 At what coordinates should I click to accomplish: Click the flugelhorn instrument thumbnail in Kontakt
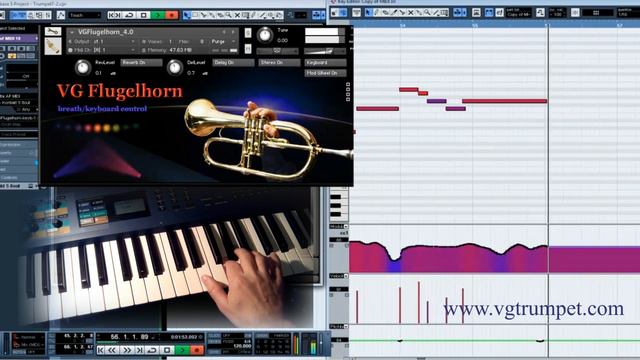click(53, 46)
